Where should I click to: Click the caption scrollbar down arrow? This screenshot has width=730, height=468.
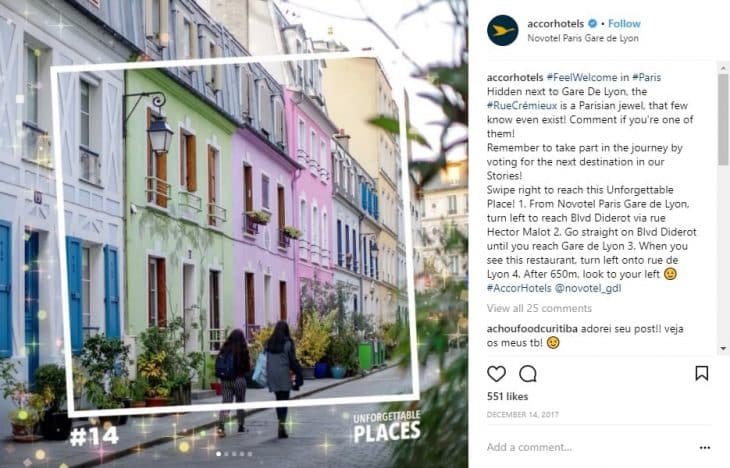[x=723, y=348]
